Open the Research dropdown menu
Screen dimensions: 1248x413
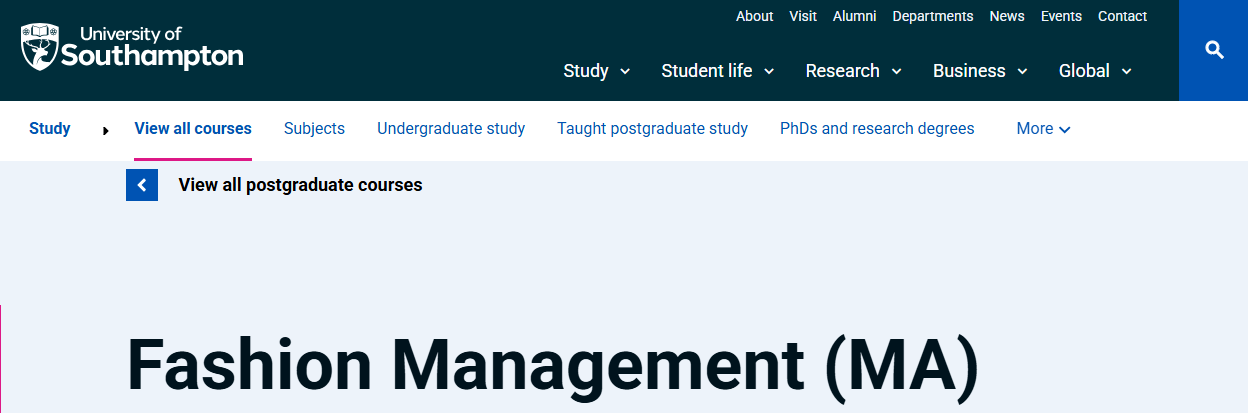point(853,71)
